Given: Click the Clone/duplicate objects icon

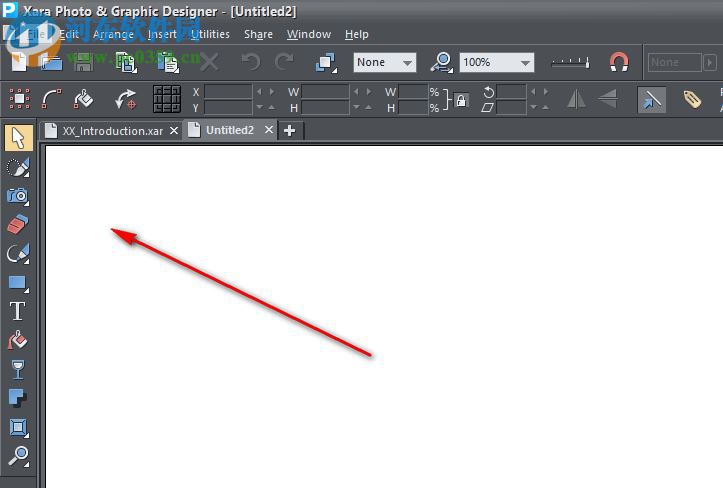Looking at the screenshot, I should (x=326, y=62).
